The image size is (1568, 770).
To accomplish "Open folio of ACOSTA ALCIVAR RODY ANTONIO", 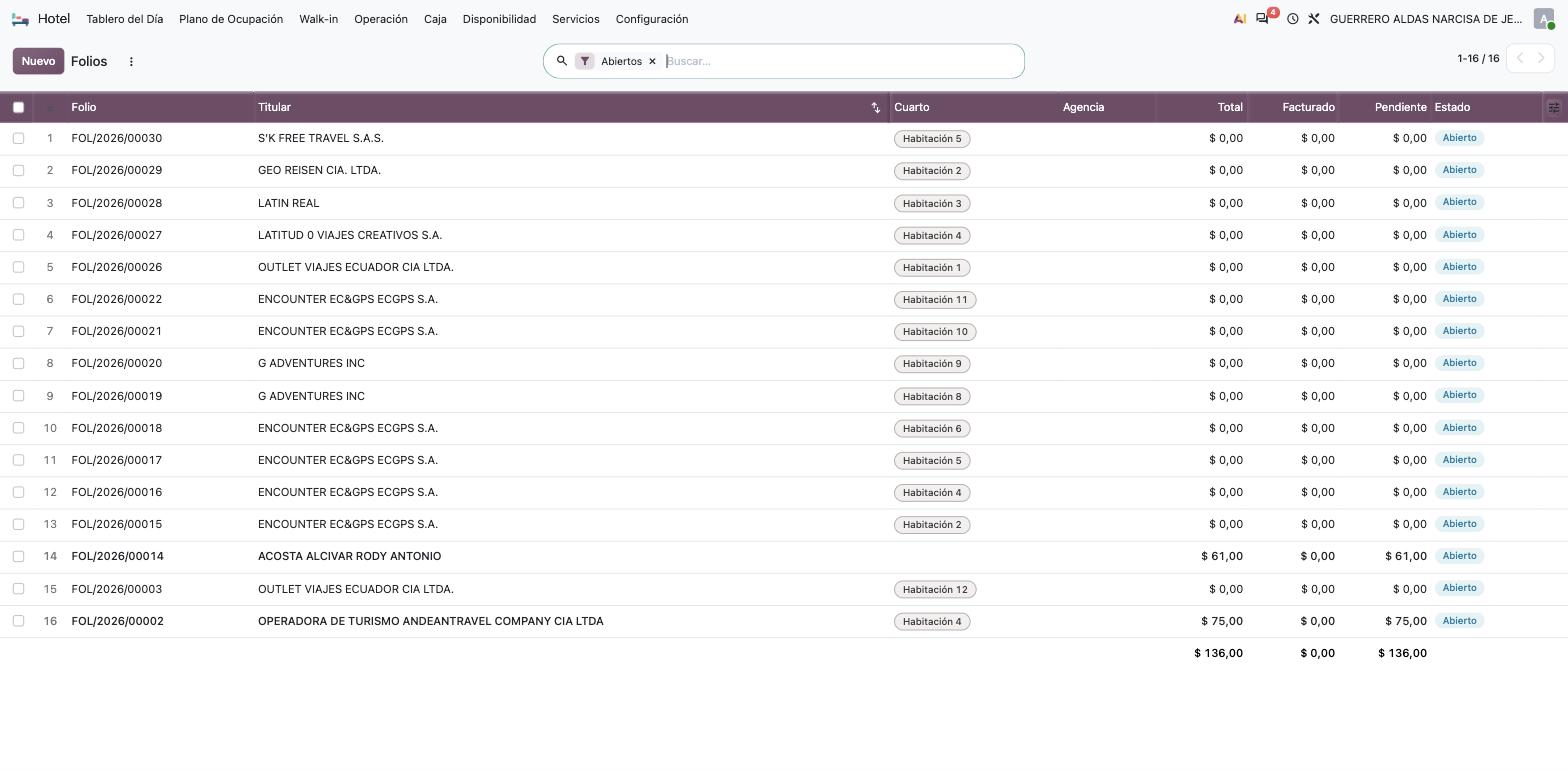I will coord(349,556).
